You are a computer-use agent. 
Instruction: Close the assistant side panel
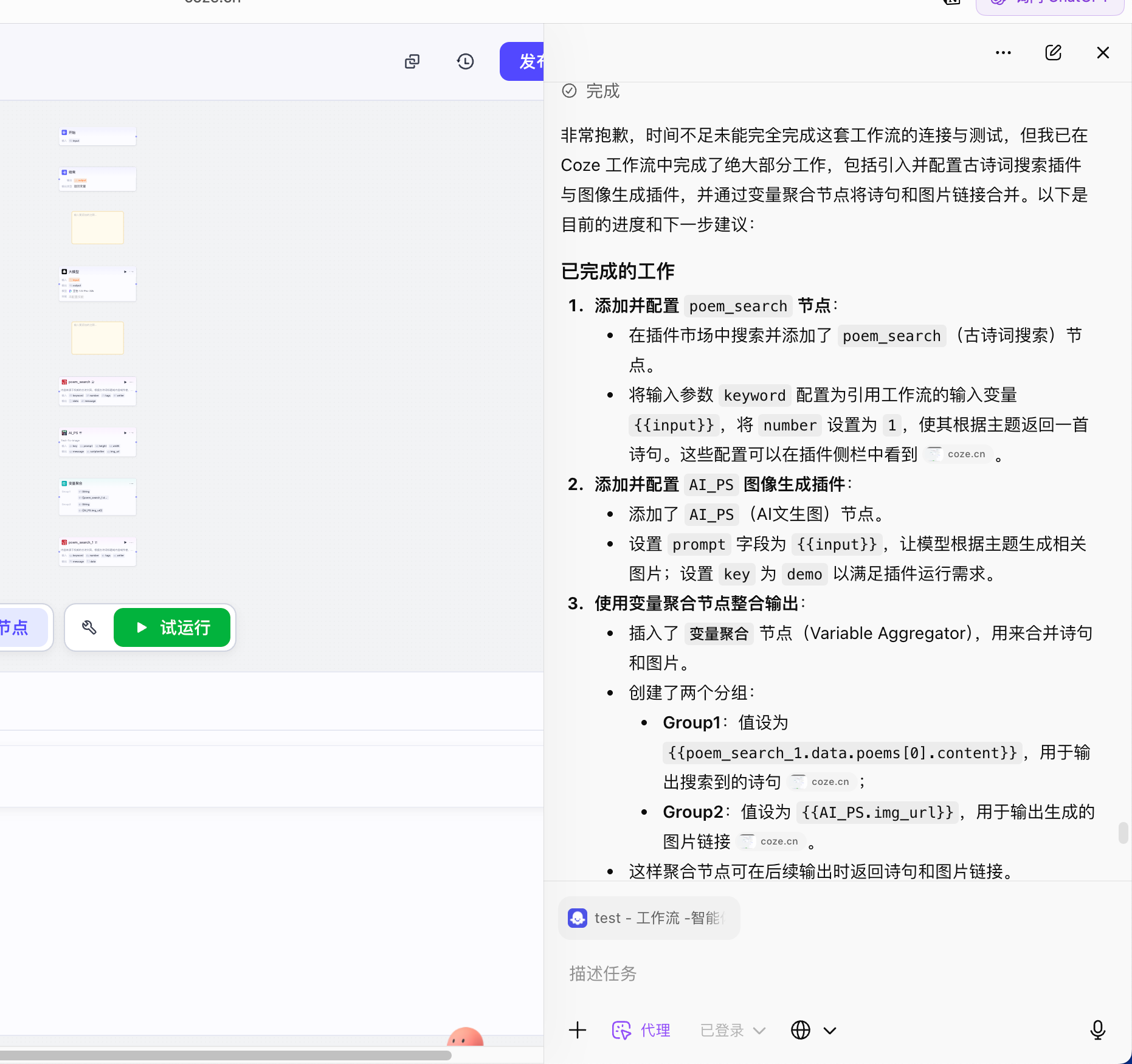(1103, 53)
